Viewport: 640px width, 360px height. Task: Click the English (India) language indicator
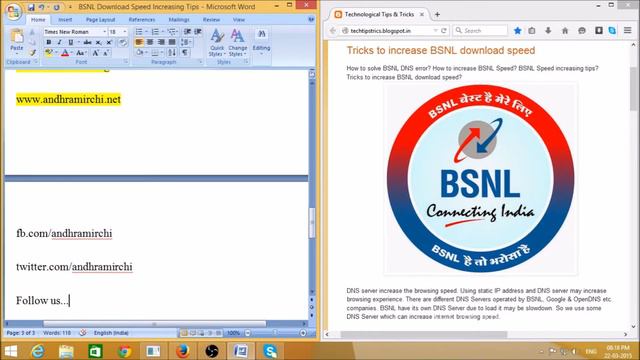point(111,333)
